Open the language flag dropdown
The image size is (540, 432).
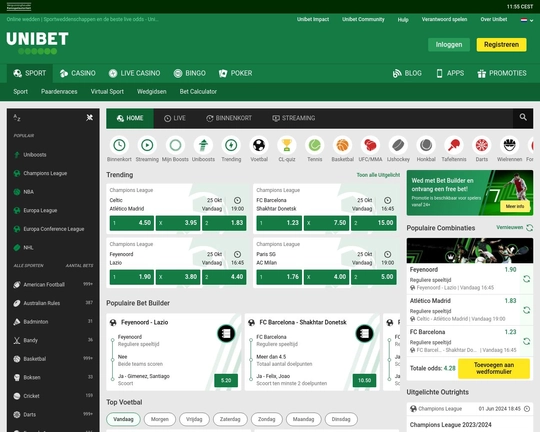(527, 20)
